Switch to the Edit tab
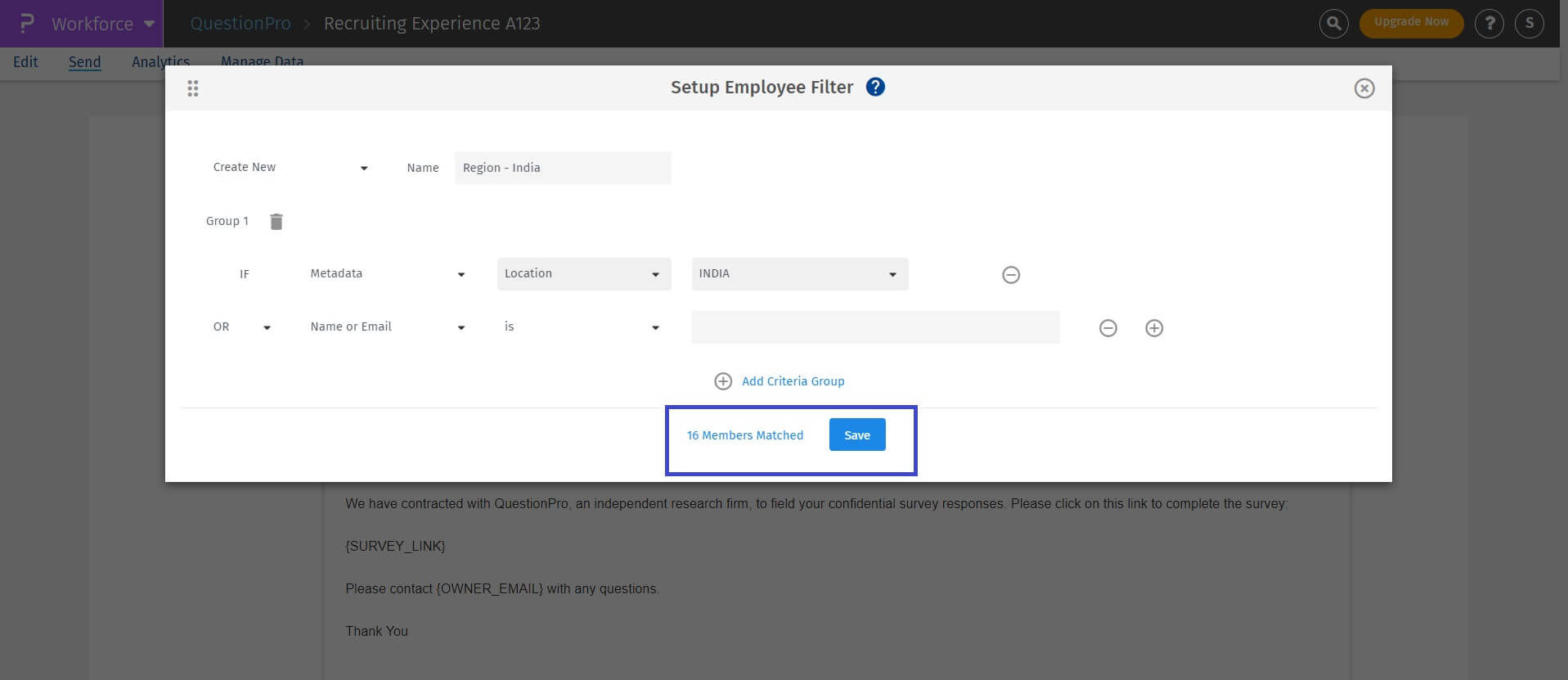Viewport: 1568px width, 680px height. click(25, 62)
